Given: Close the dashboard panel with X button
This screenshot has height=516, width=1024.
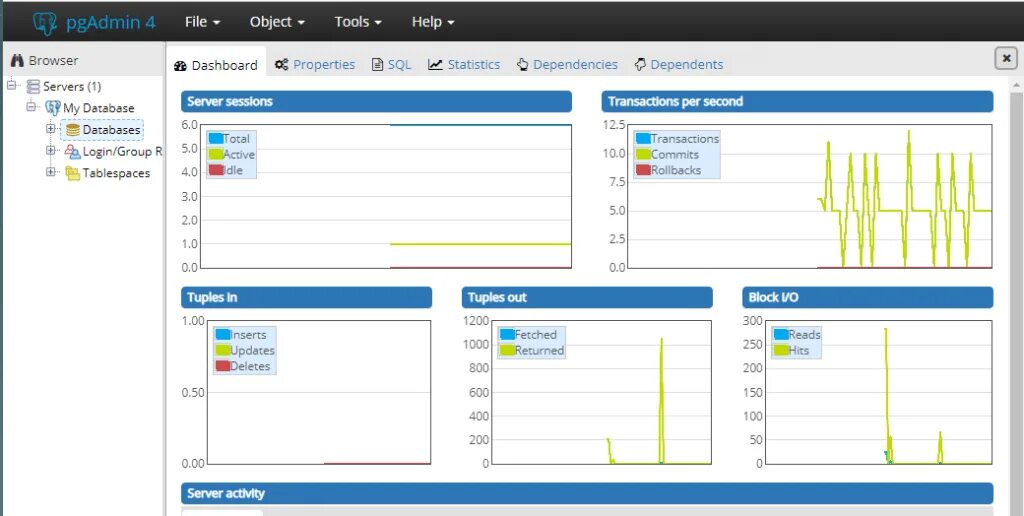Looking at the screenshot, I should (x=1006, y=58).
